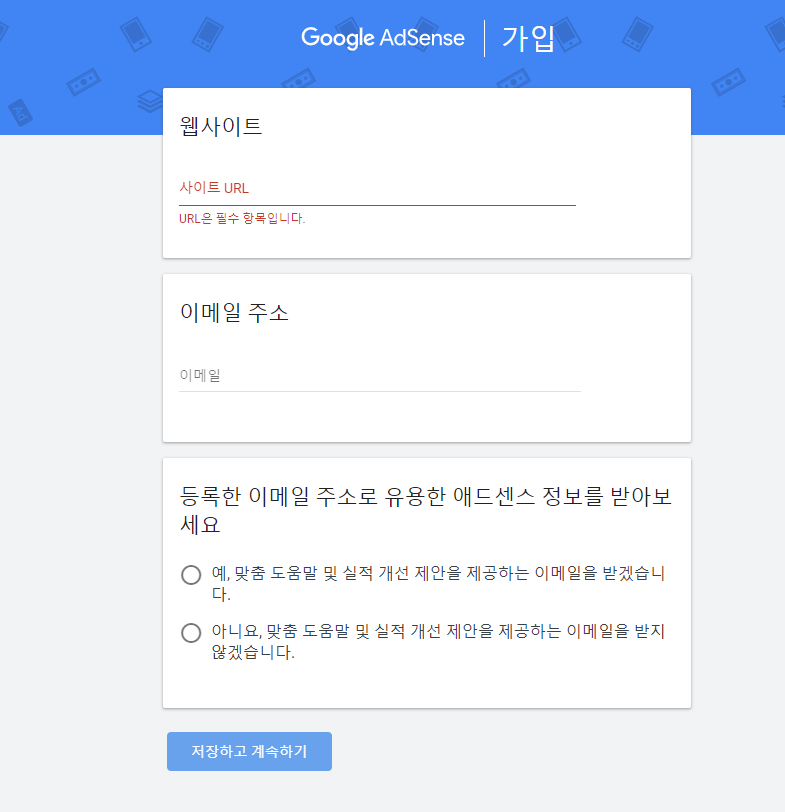Click the 이메일 주소 section heading
Image resolution: width=785 pixels, height=812 pixels.
point(234,313)
